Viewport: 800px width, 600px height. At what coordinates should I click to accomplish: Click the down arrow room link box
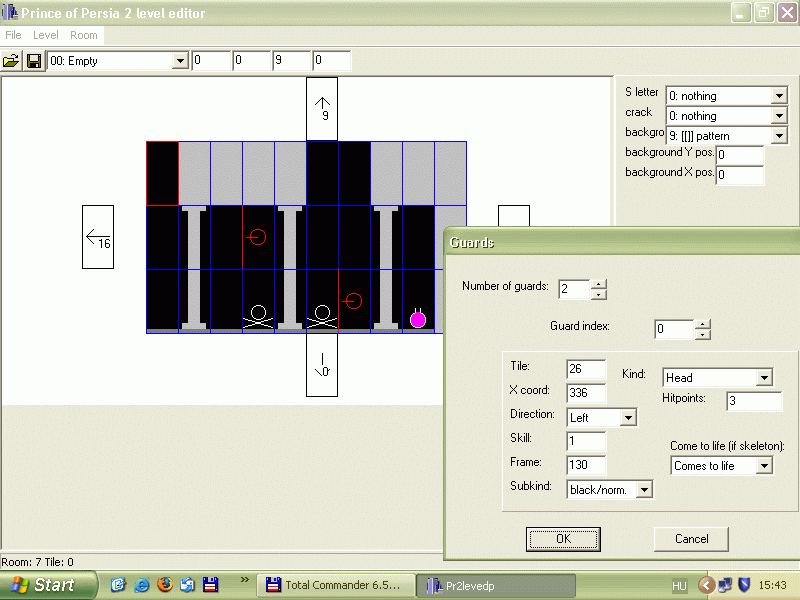click(x=322, y=365)
